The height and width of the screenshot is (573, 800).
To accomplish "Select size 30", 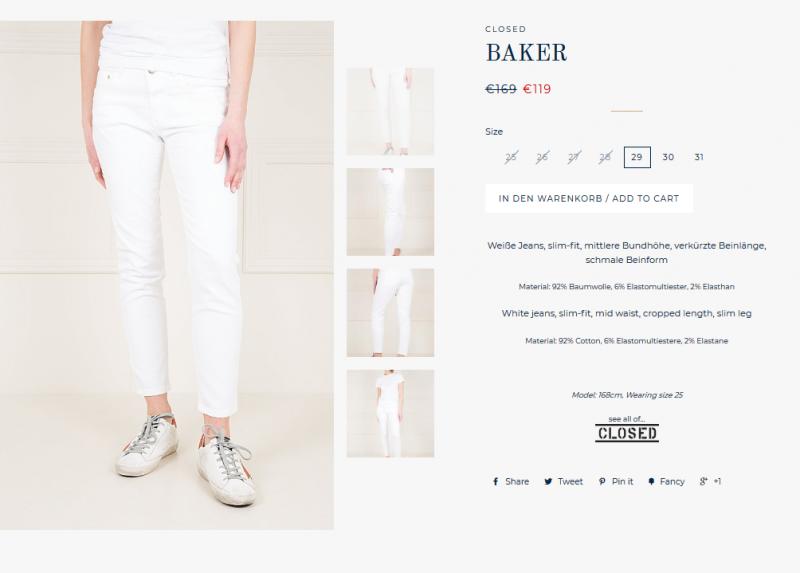I will [x=668, y=157].
